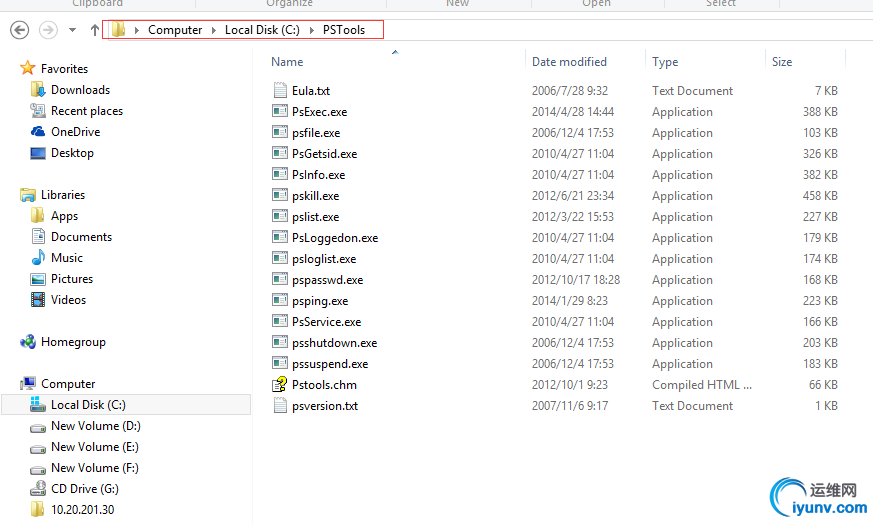The width and height of the screenshot is (873, 524).
Task: Click the Music note icon
Action: pos(38,257)
